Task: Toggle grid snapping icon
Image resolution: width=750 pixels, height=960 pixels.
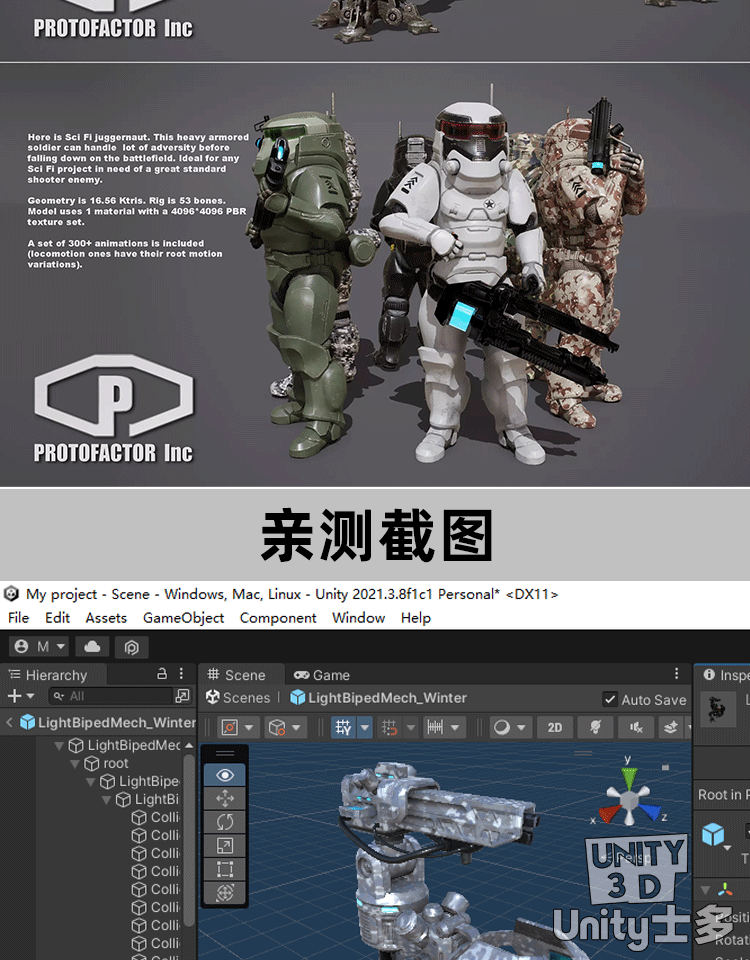Action: [390, 727]
